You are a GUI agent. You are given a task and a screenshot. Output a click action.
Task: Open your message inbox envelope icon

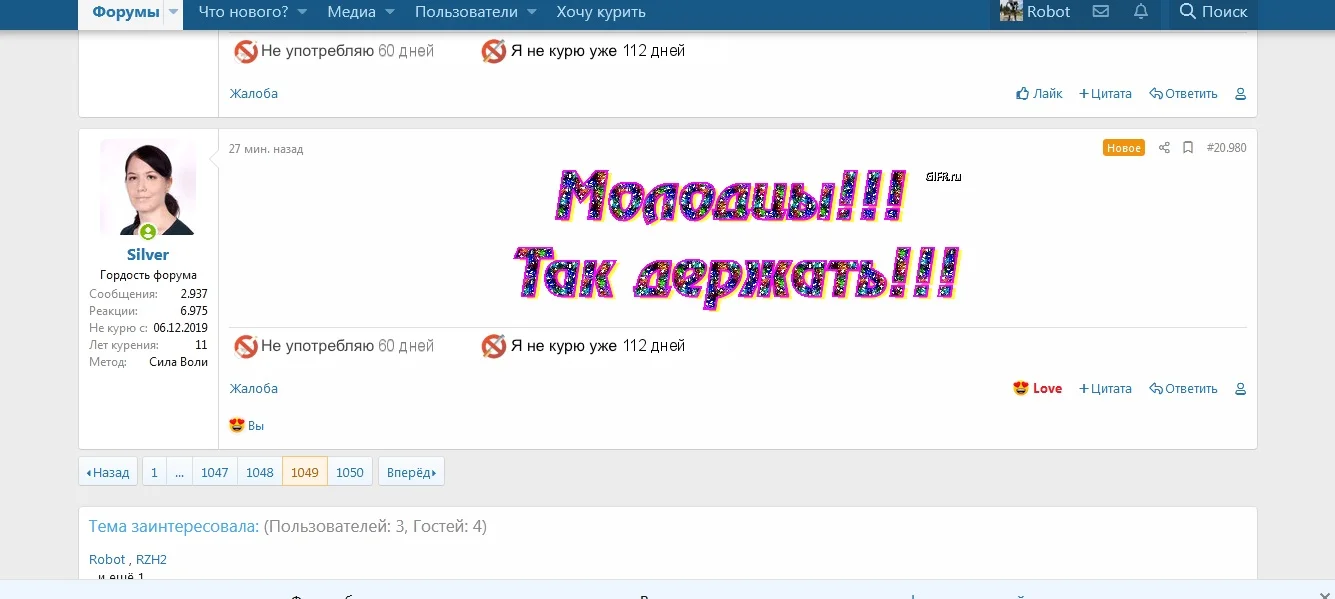click(x=1100, y=11)
